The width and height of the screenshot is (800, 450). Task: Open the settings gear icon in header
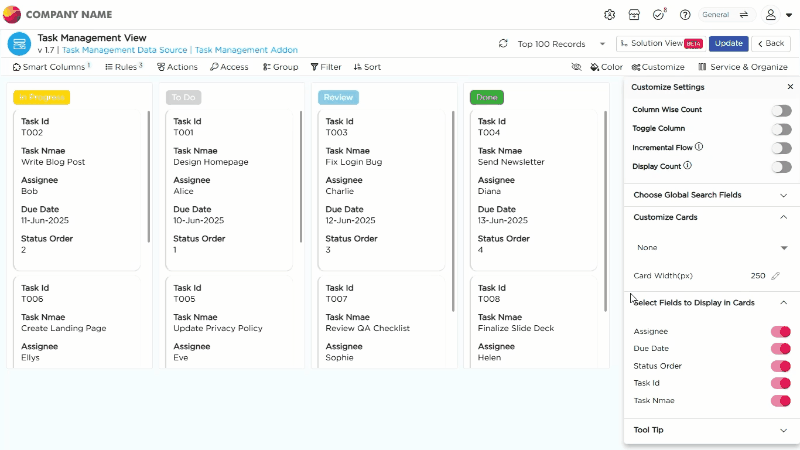(610, 15)
